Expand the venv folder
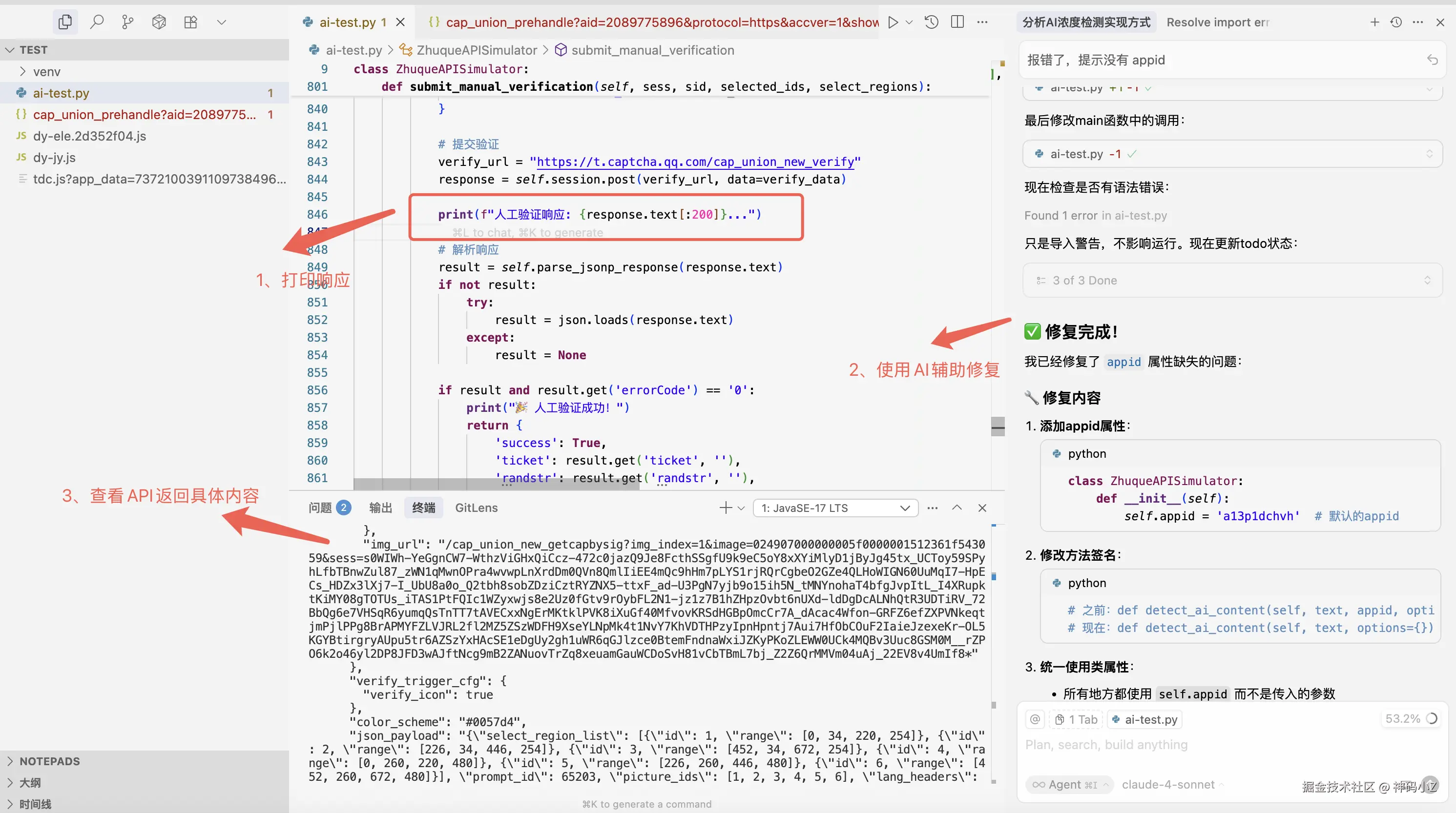This screenshot has height=813, width=1456. coord(46,72)
